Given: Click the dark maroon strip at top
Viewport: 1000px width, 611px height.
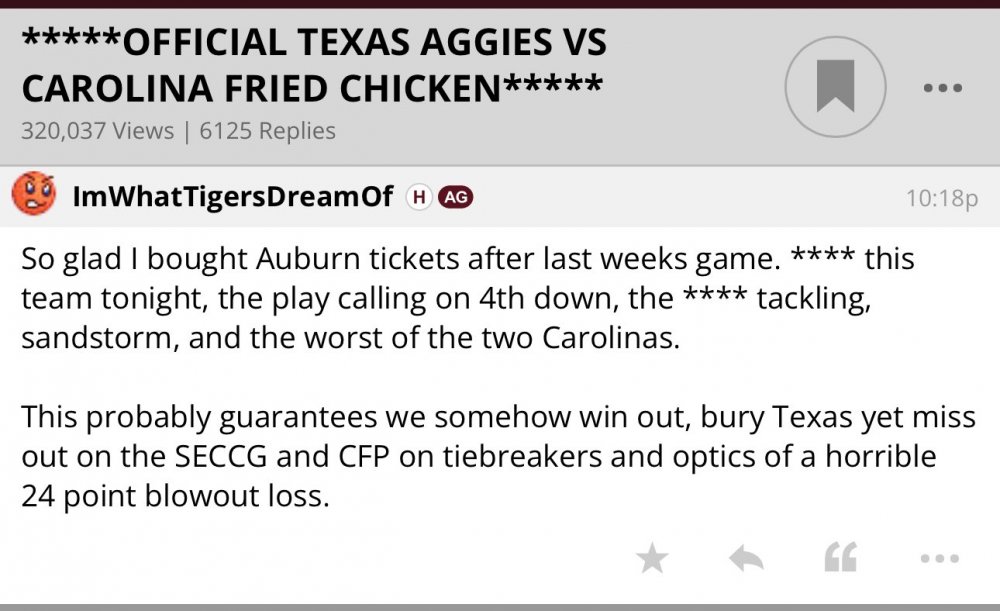Looking at the screenshot, I should pyautogui.click(x=500, y=4).
